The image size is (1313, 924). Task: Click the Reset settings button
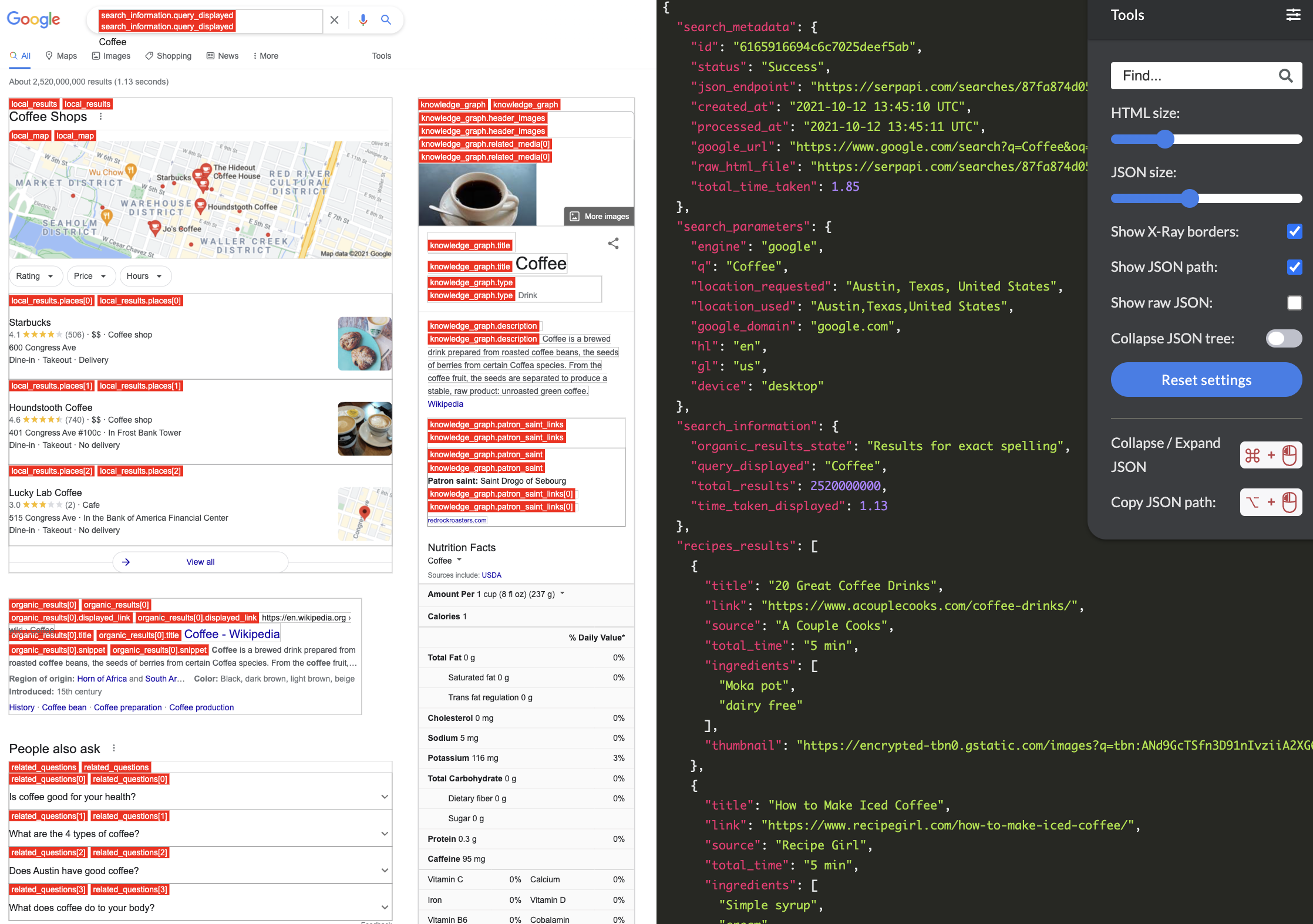1206,380
